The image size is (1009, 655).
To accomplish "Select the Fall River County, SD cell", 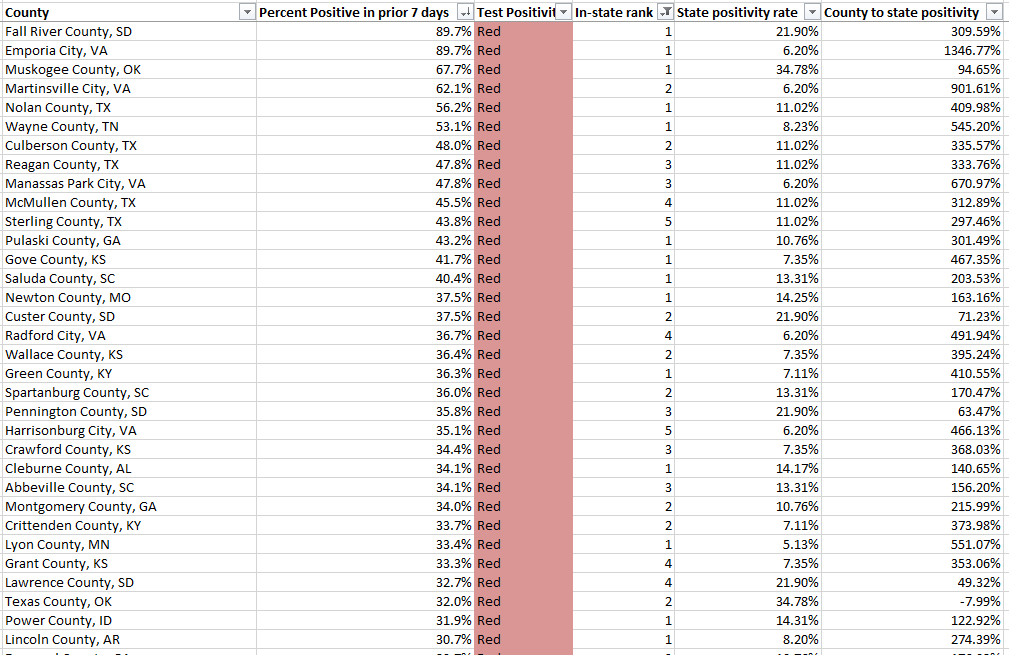I will click(x=129, y=32).
